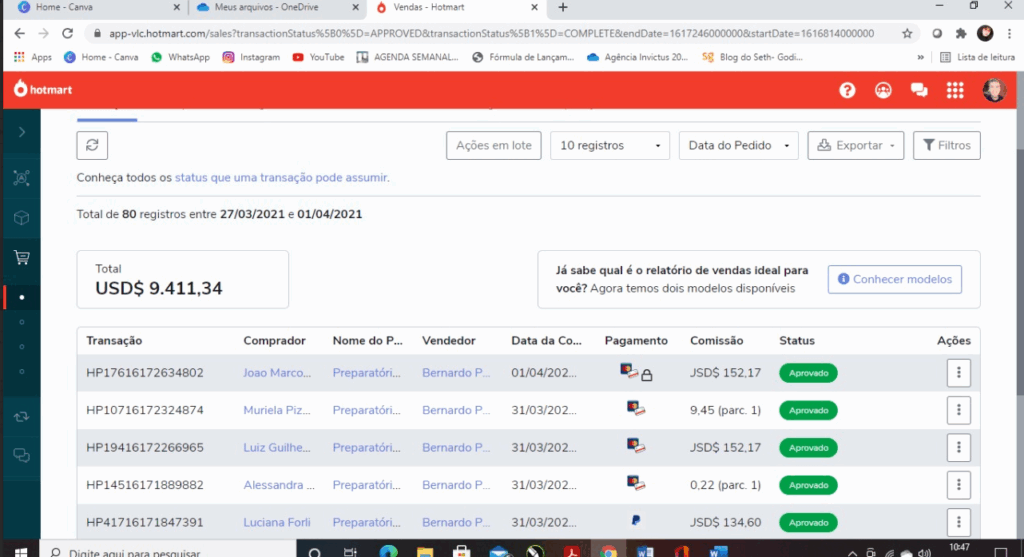This screenshot has width=1024, height=557.
Task: Open the community faces icon in header
Action: pos(883,90)
